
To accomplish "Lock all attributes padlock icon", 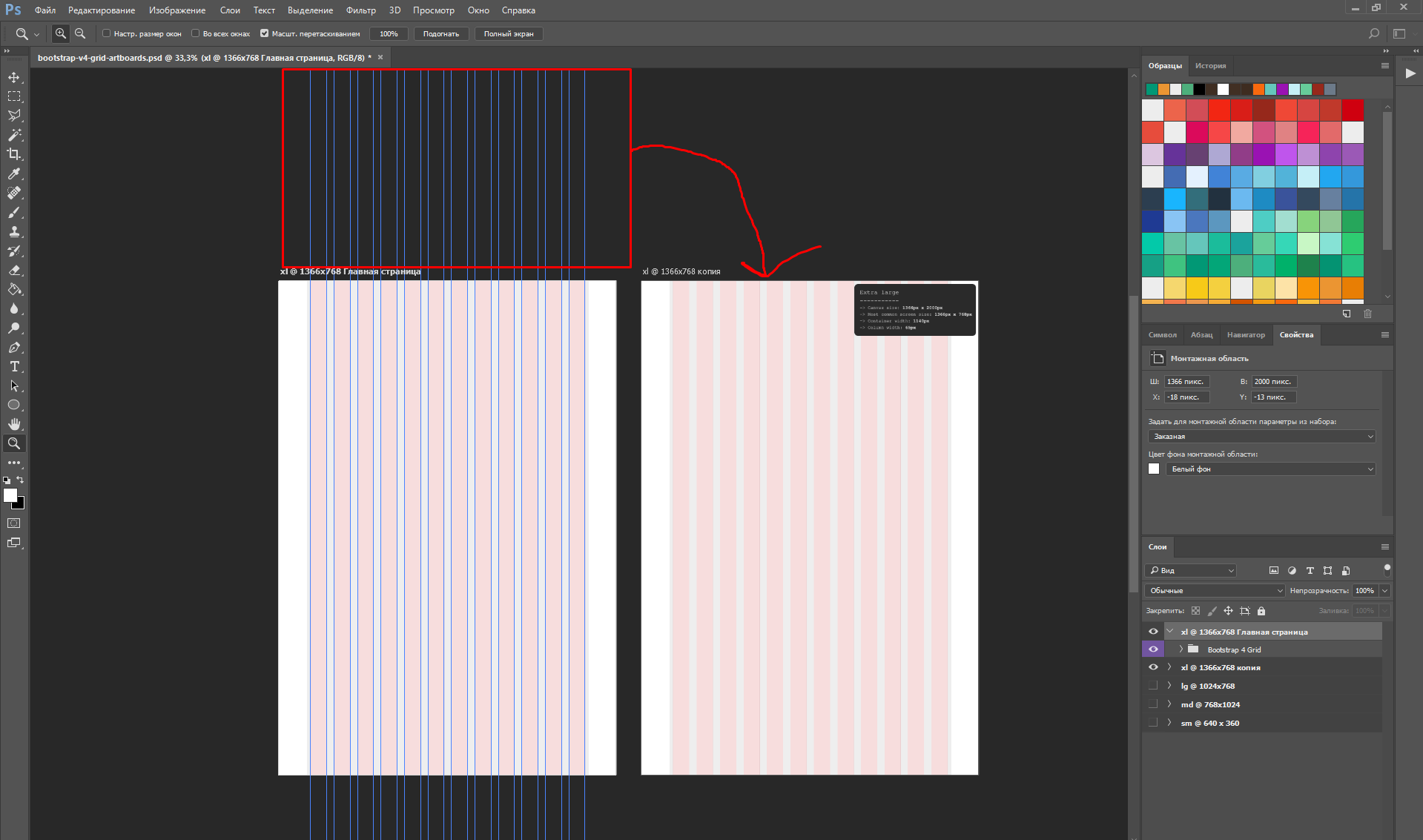I will [x=1261, y=611].
